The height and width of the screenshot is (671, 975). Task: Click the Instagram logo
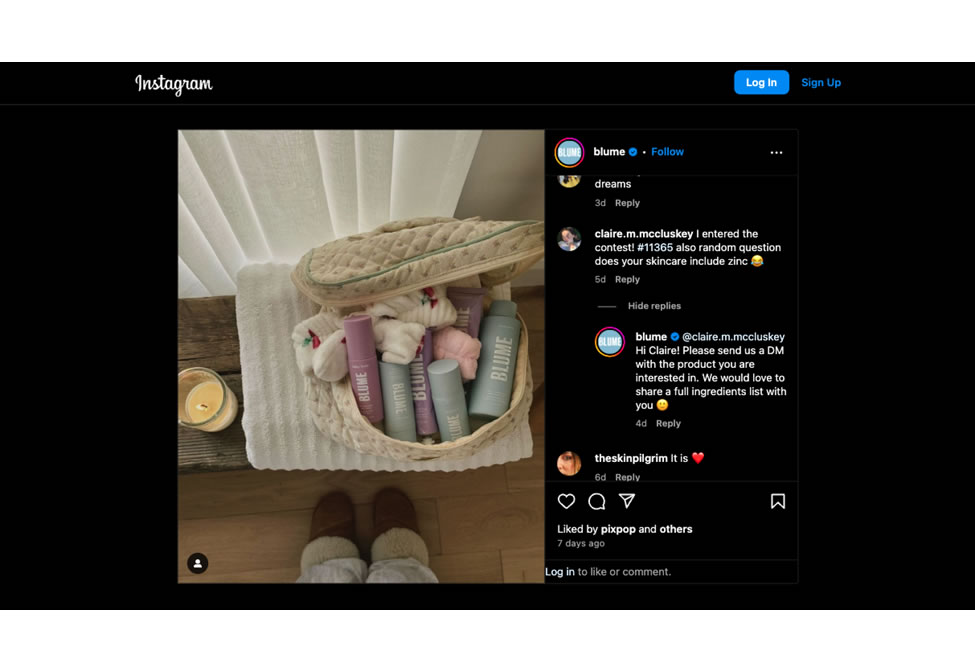(x=174, y=84)
